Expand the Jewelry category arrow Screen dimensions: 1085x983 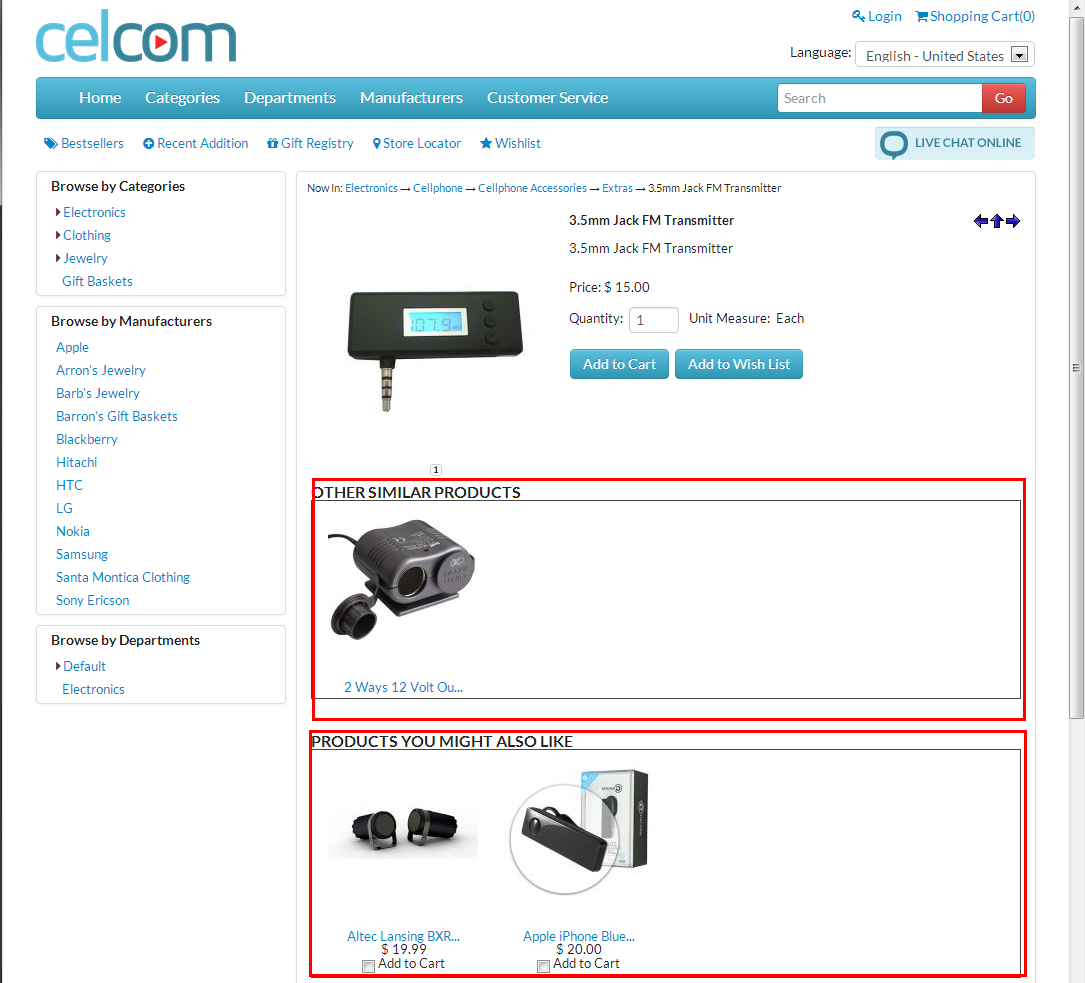58,258
